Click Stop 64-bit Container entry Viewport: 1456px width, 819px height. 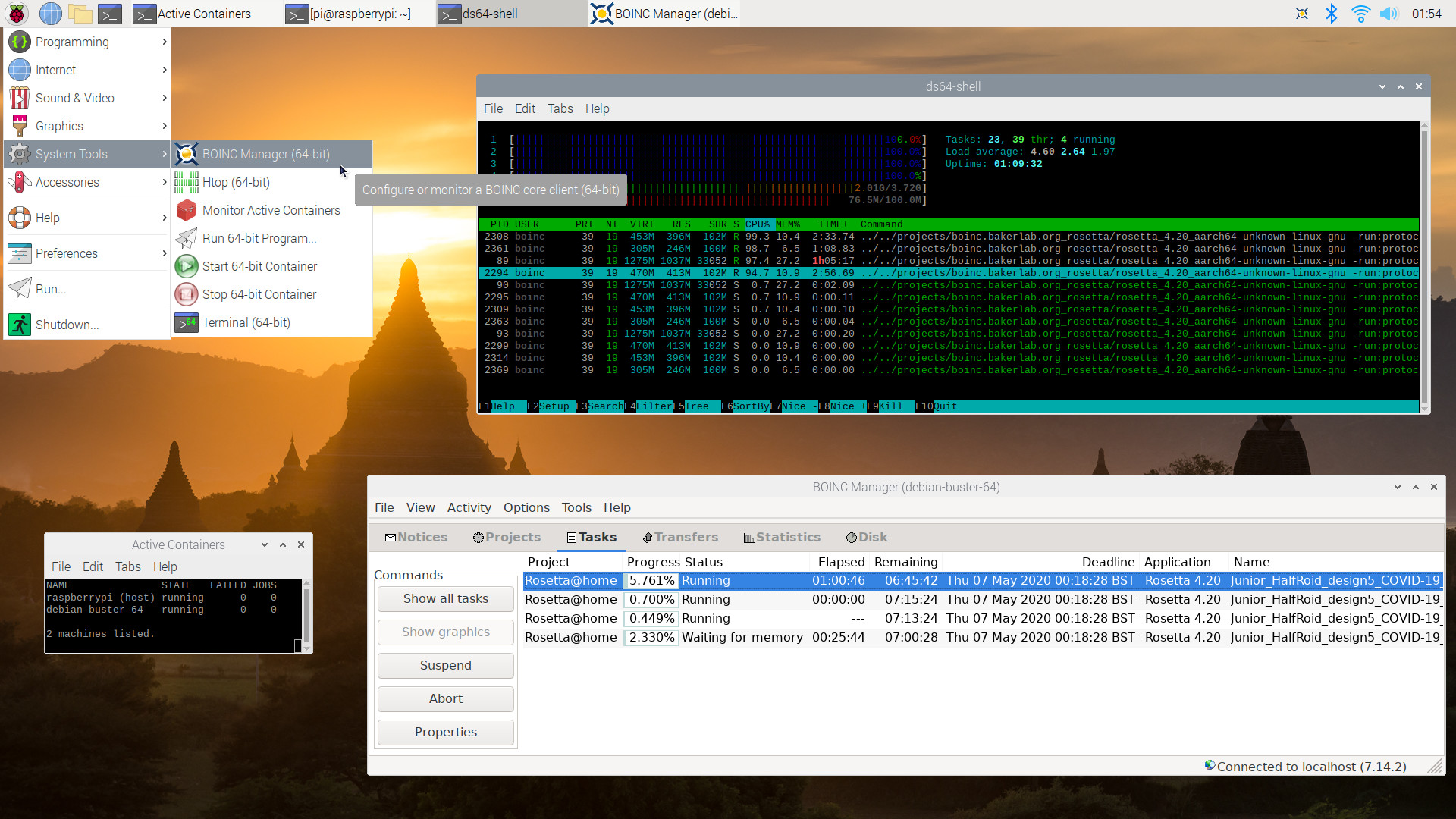(x=259, y=294)
